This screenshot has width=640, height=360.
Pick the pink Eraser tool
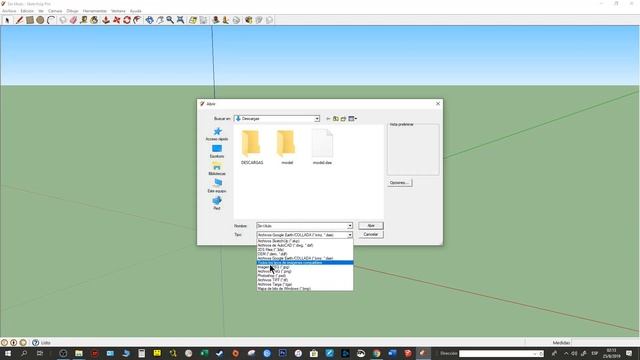(x=73, y=20)
